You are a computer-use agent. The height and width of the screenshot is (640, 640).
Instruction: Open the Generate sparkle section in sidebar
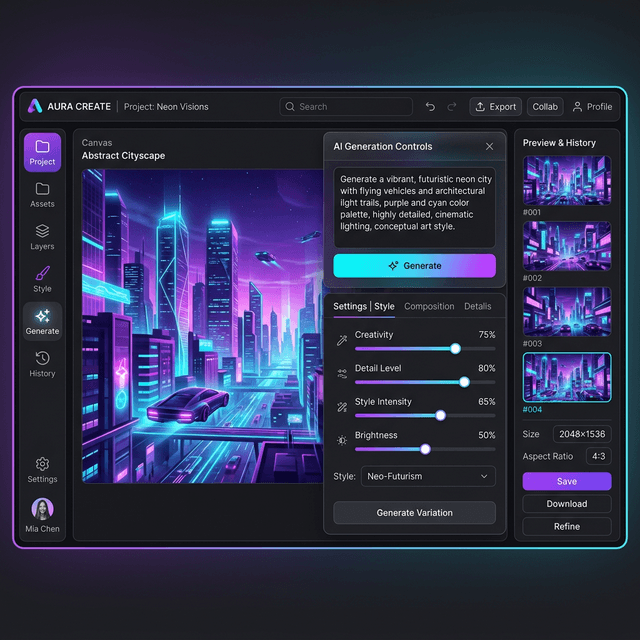pos(42,322)
